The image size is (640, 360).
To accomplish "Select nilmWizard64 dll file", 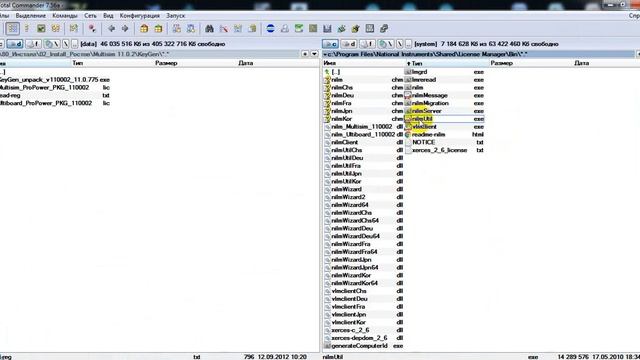I will click(363, 205).
